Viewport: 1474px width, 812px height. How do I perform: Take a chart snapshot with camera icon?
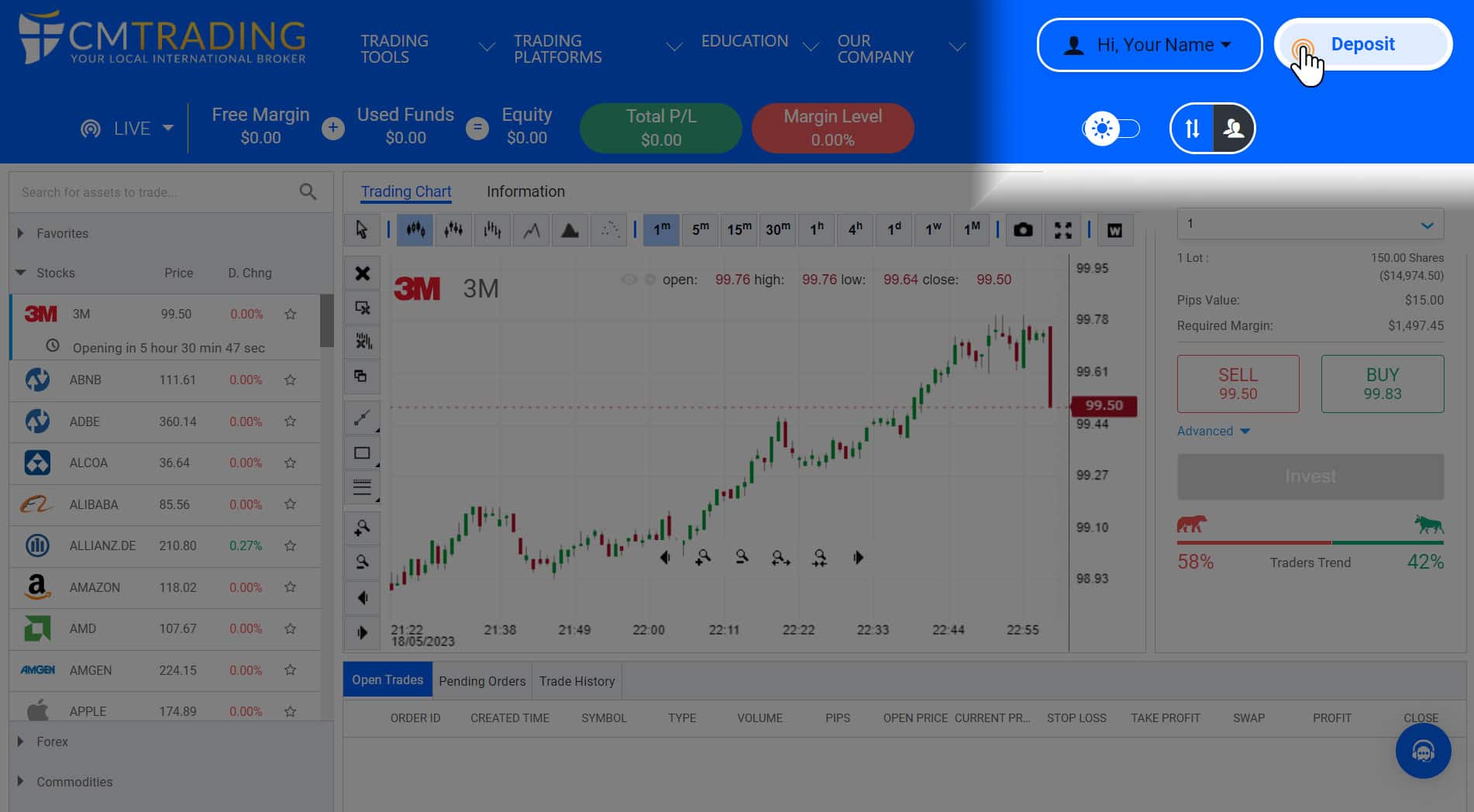[1023, 230]
